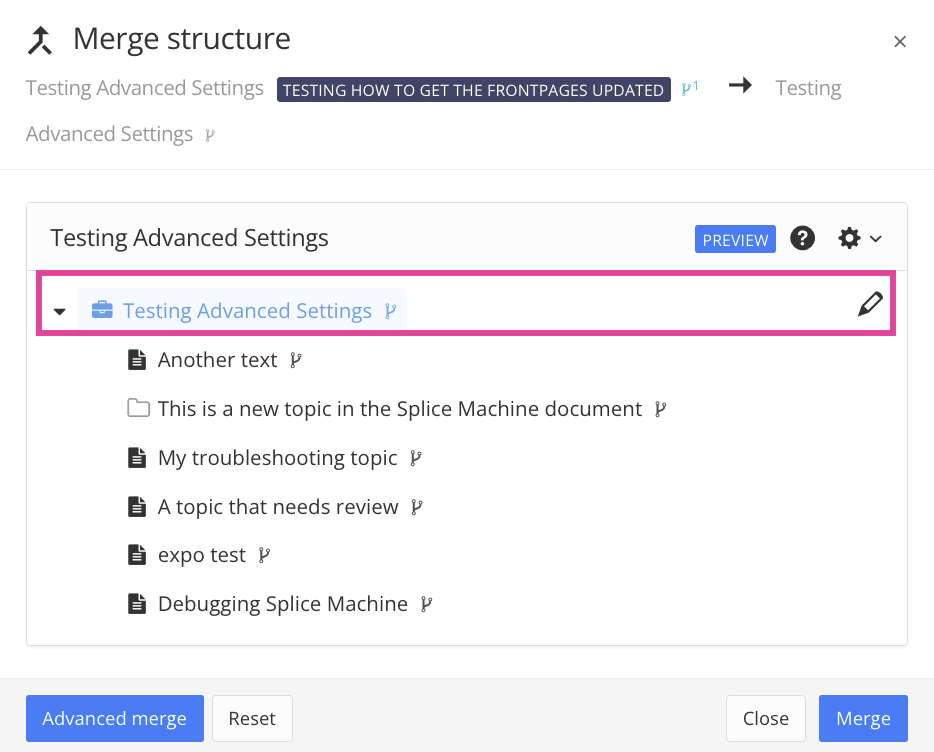Click the folder icon for Splice Machine topic
This screenshot has height=752, width=934.
[137, 408]
